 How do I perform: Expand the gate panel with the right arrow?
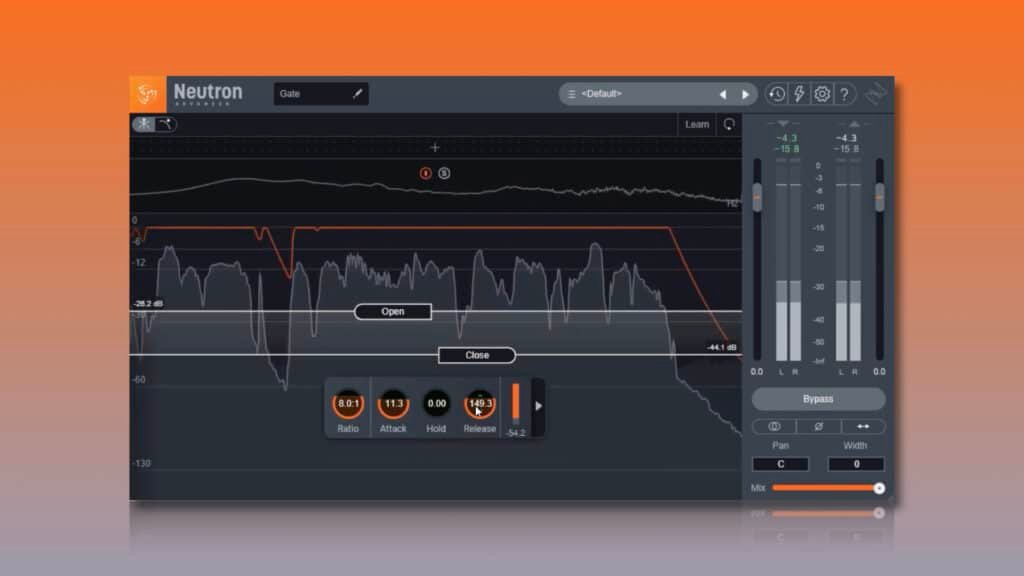click(538, 406)
